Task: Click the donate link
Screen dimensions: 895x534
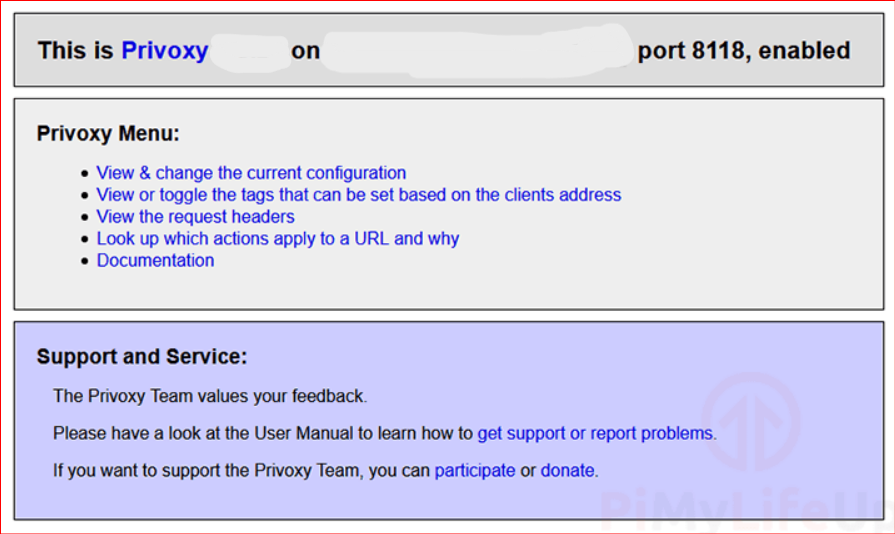Action: (568, 470)
